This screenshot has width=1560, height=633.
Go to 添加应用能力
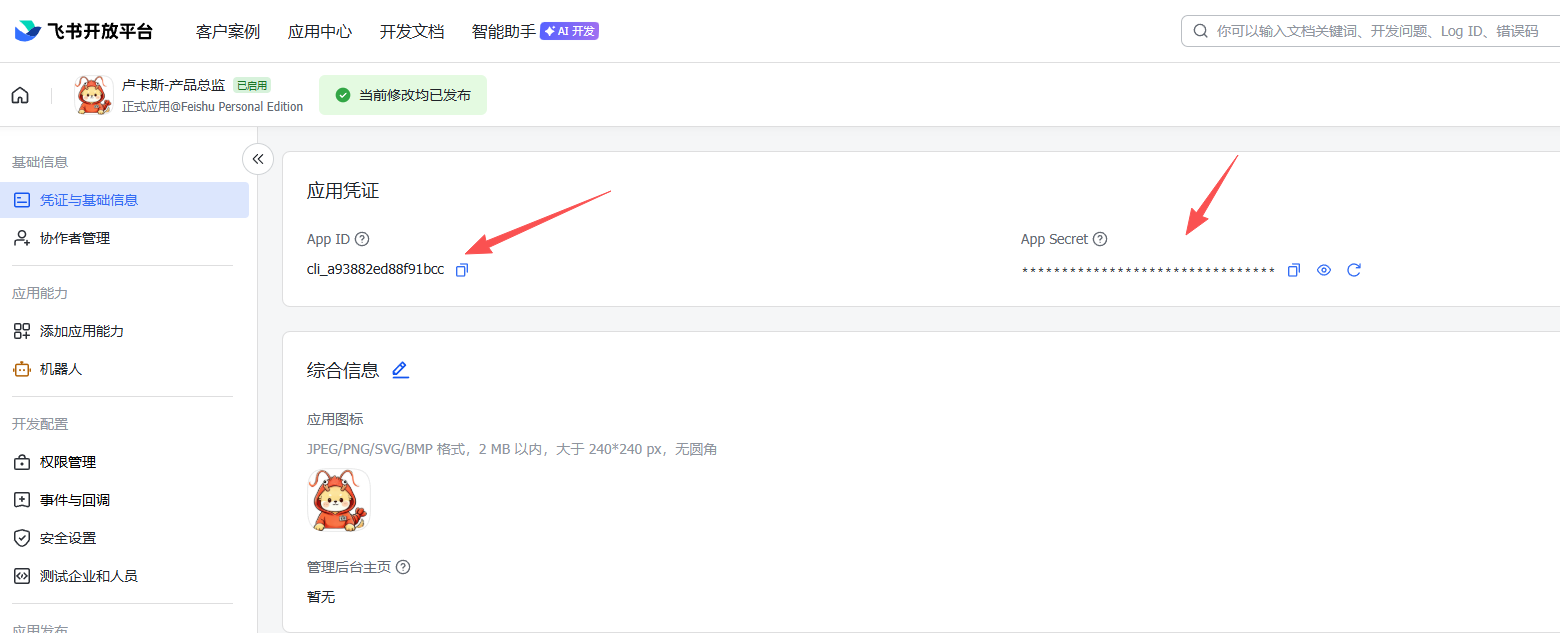[82, 331]
